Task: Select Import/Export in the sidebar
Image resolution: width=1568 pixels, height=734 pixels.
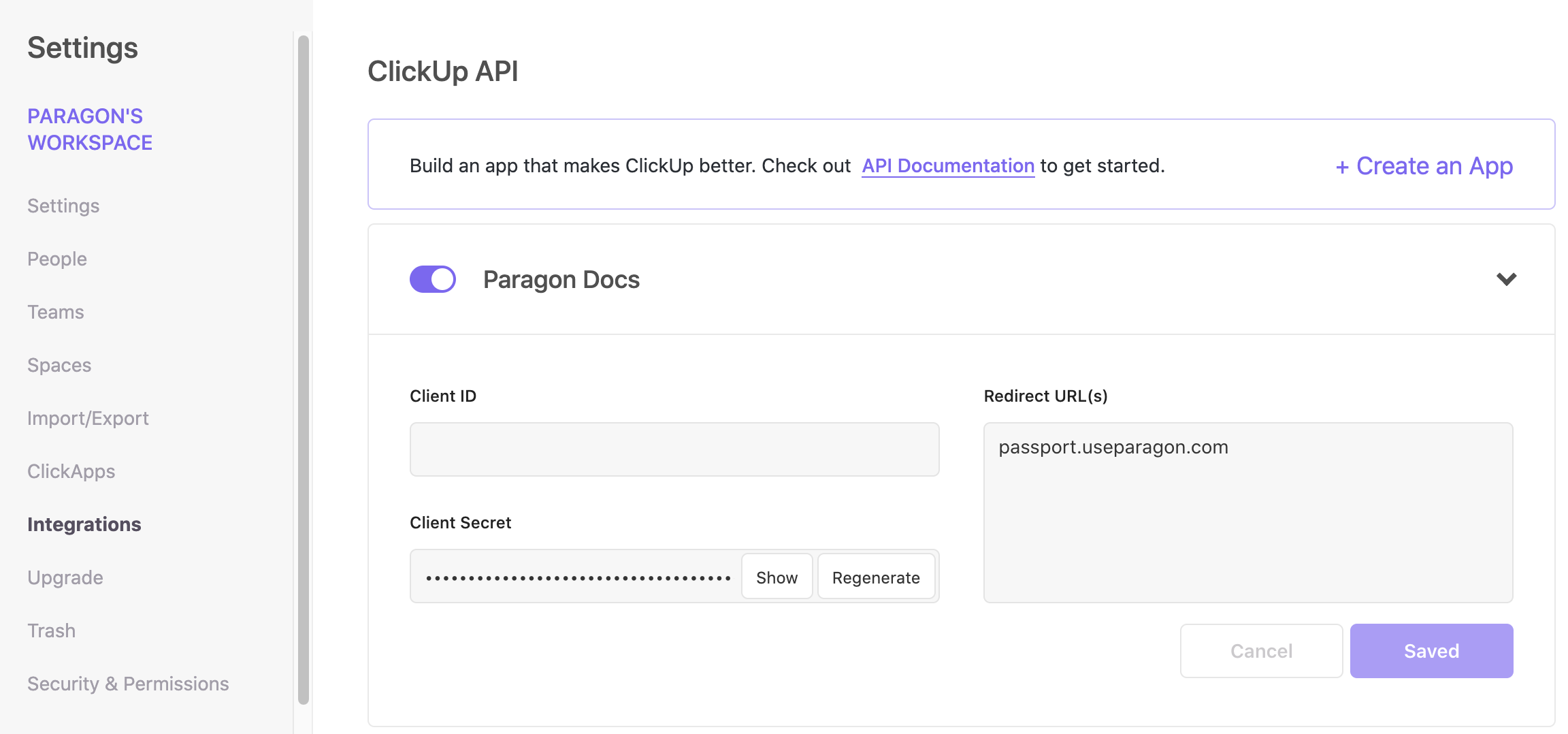Action: [x=88, y=418]
